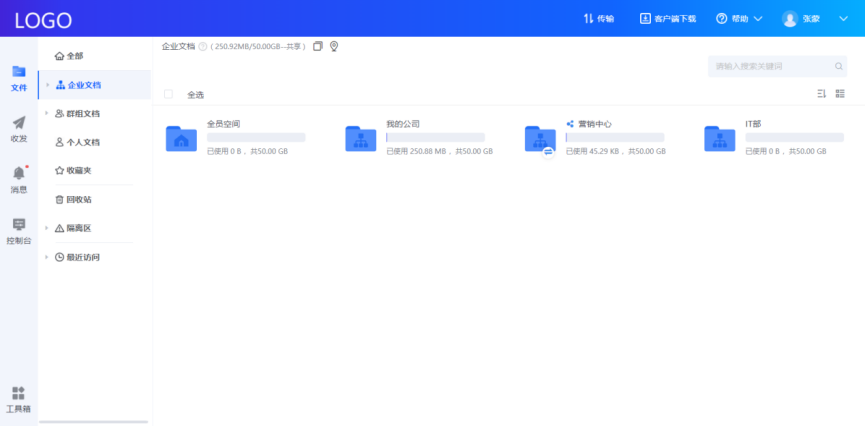Expand the 隔离区 tree node arrow
The width and height of the screenshot is (865, 426).
[x=47, y=228]
